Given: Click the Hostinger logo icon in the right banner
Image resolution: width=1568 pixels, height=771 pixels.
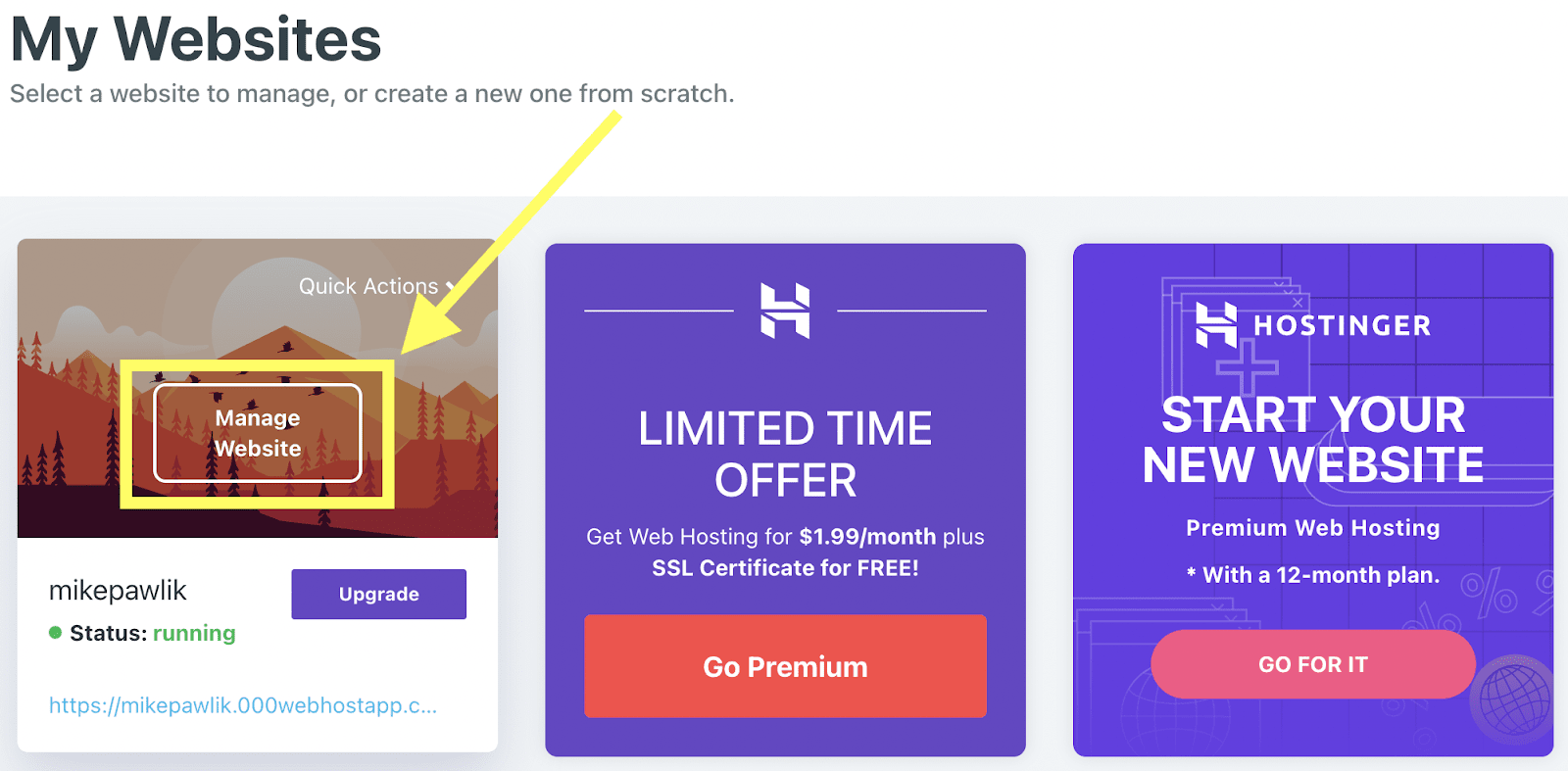Looking at the screenshot, I should (1216, 324).
